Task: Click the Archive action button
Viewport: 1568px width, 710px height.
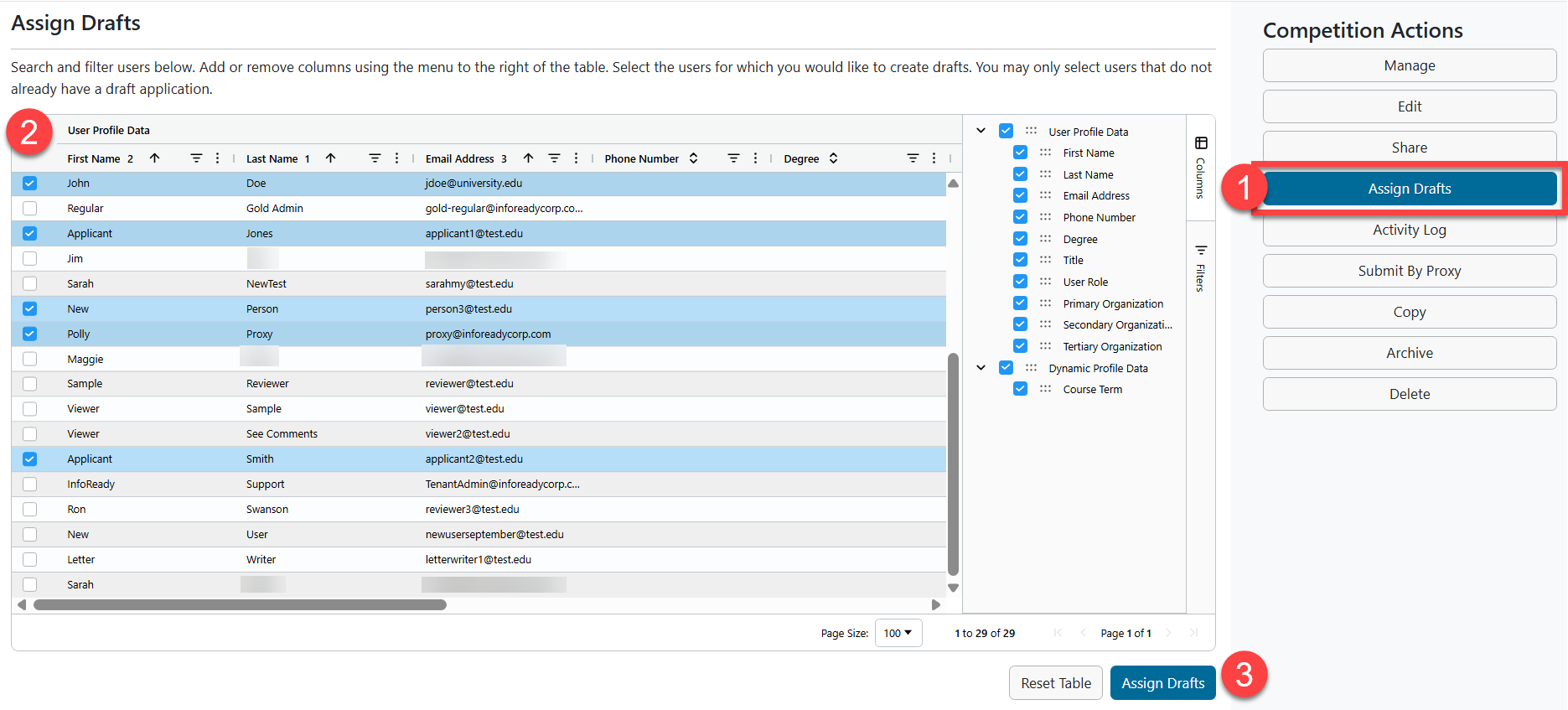Action: coord(1410,353)
